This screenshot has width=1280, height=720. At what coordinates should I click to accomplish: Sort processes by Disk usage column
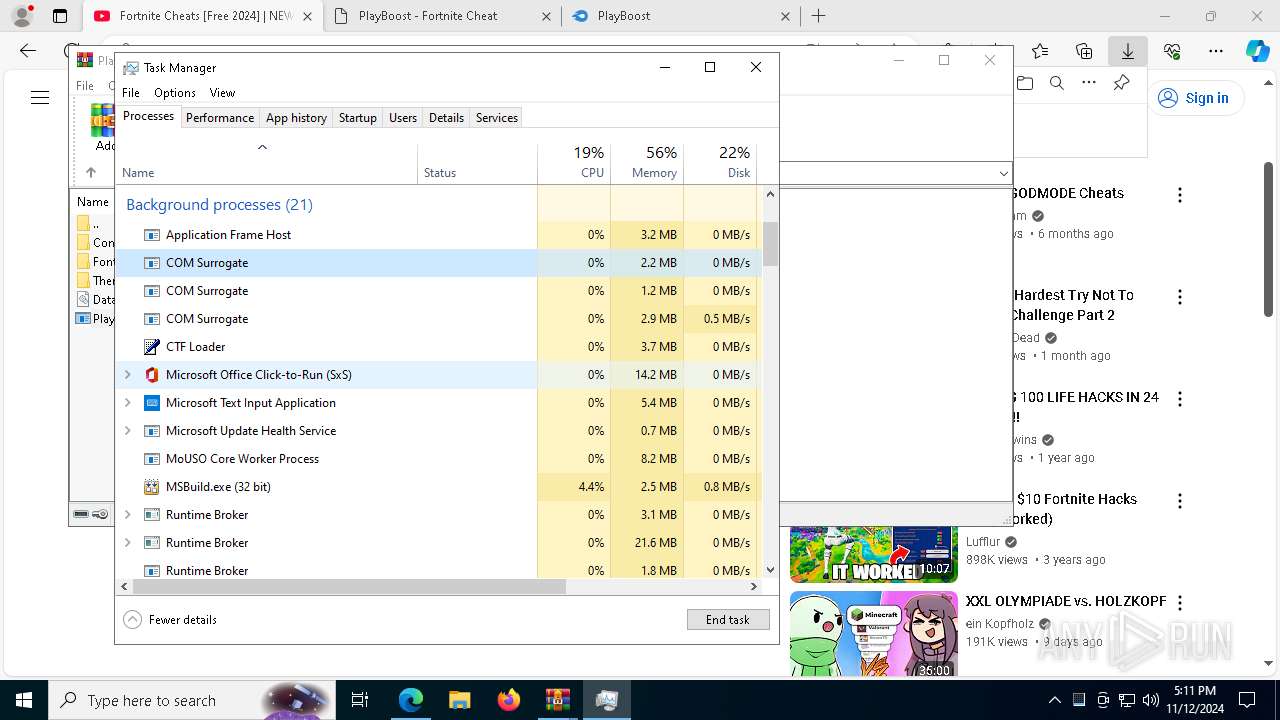720,163
